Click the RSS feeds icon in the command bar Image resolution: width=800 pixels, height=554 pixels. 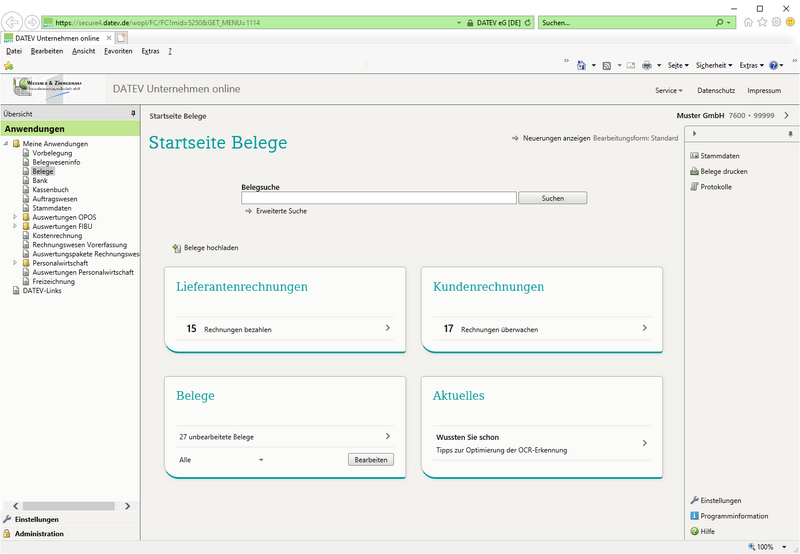tap(607, 65)
